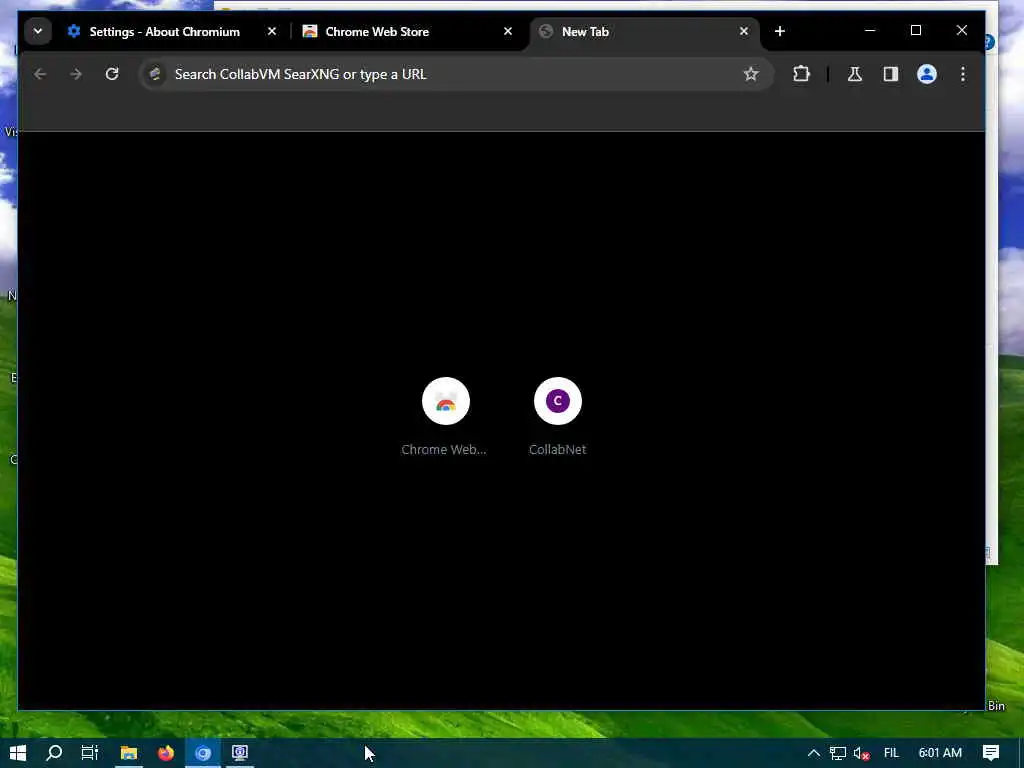Open the Windows Start menu
Viewport: 1024px width, 768px height.
coord(18,753)
